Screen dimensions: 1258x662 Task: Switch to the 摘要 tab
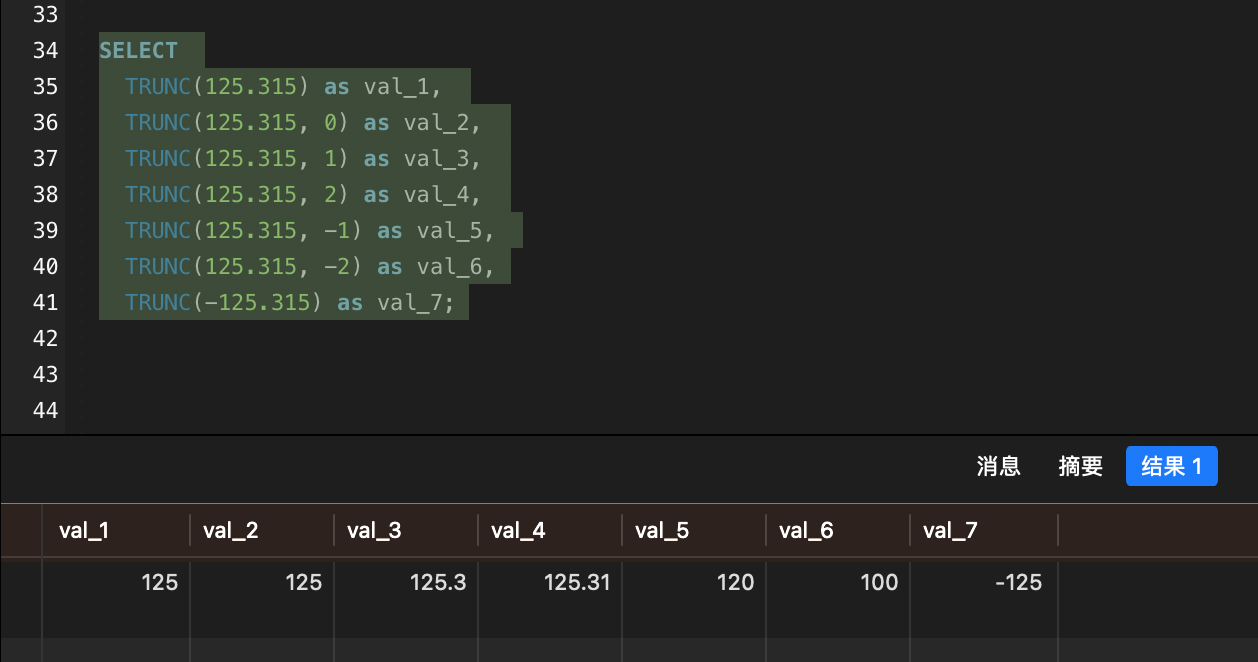pyautogui.click(x=1080, y=466)
